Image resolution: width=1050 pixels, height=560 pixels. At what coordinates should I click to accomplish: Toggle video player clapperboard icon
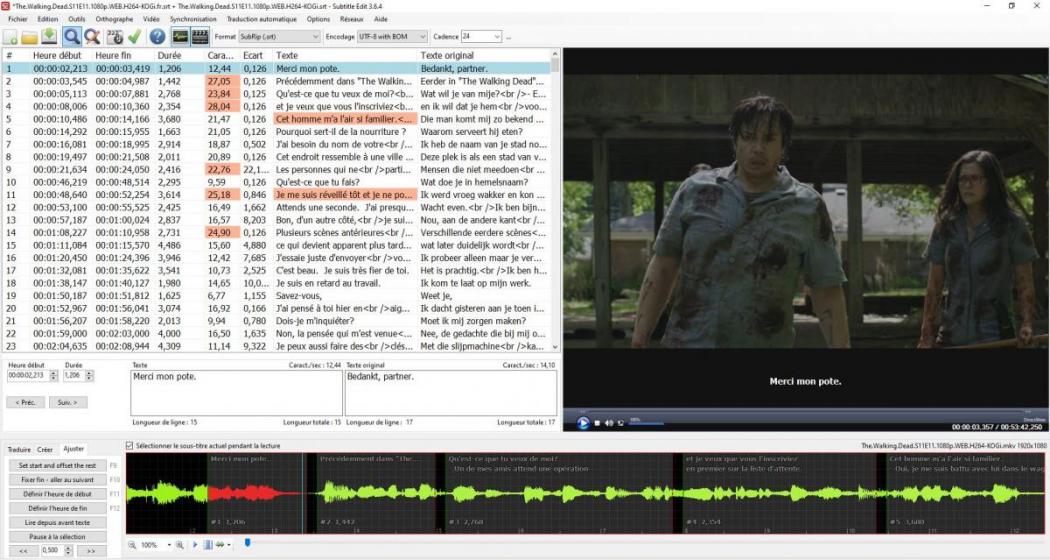point(200,37)
